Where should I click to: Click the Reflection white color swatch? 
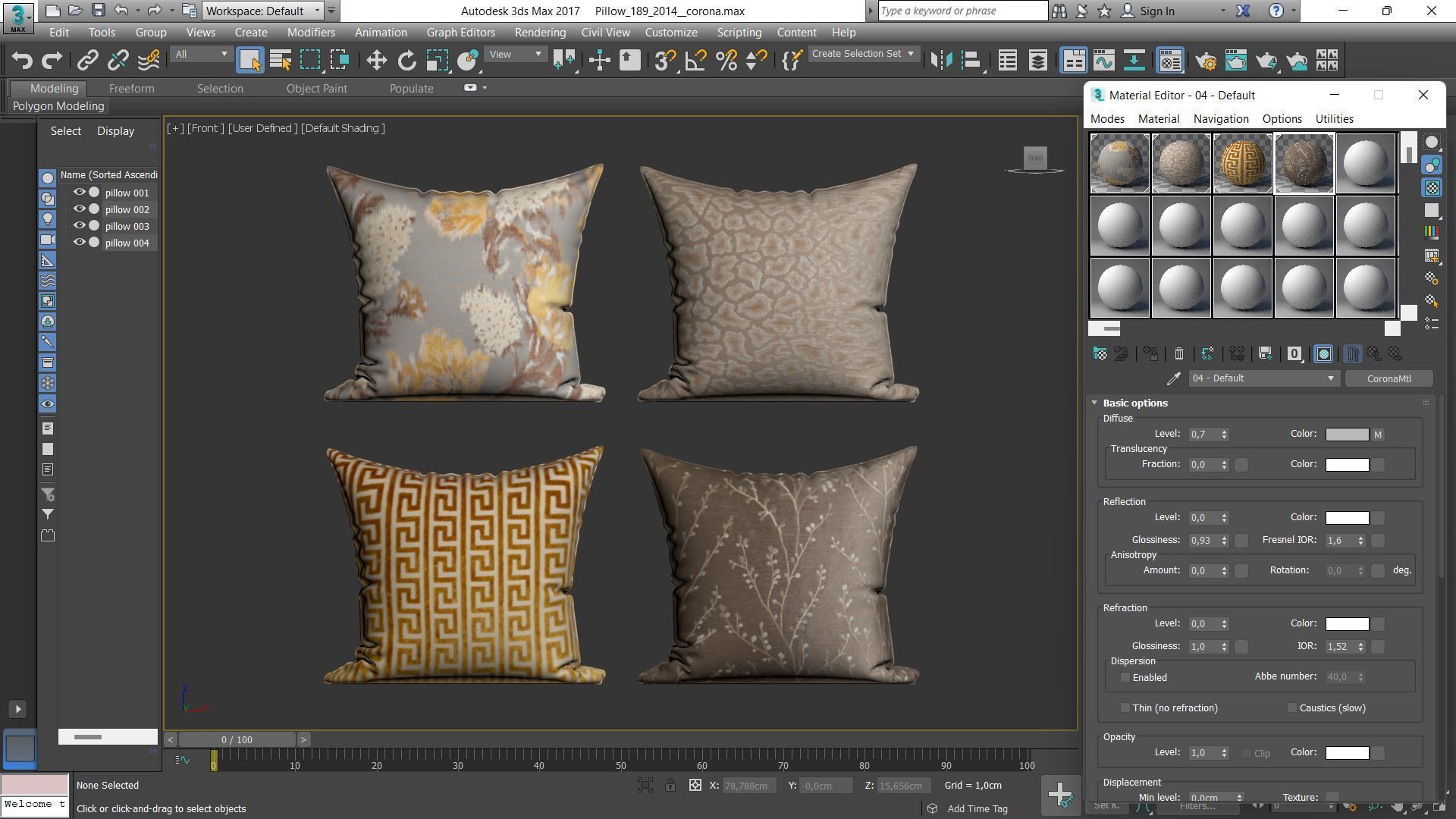(1347, 518)
